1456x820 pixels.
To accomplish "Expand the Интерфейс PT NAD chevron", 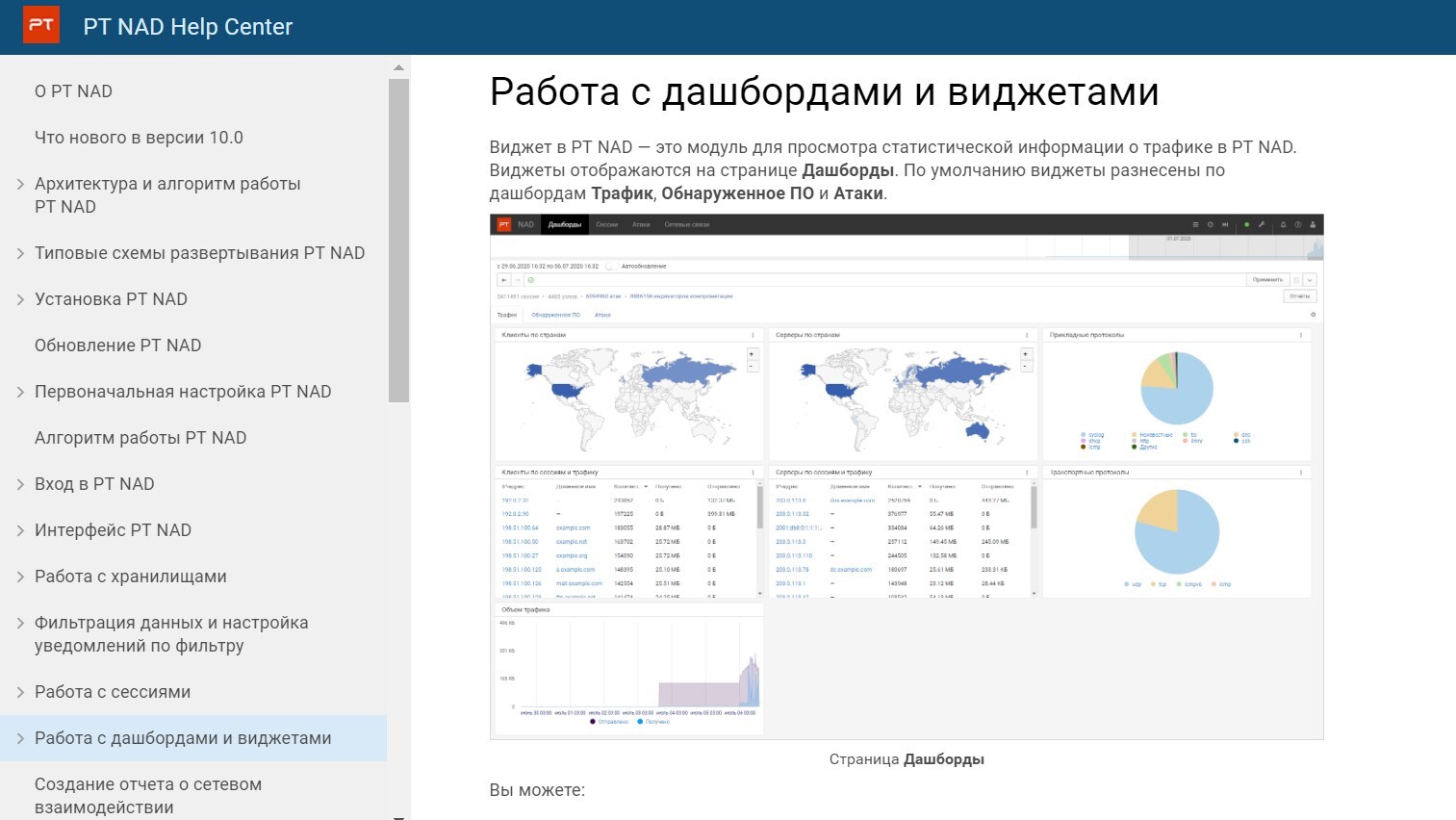I will [x=20, y=530].
